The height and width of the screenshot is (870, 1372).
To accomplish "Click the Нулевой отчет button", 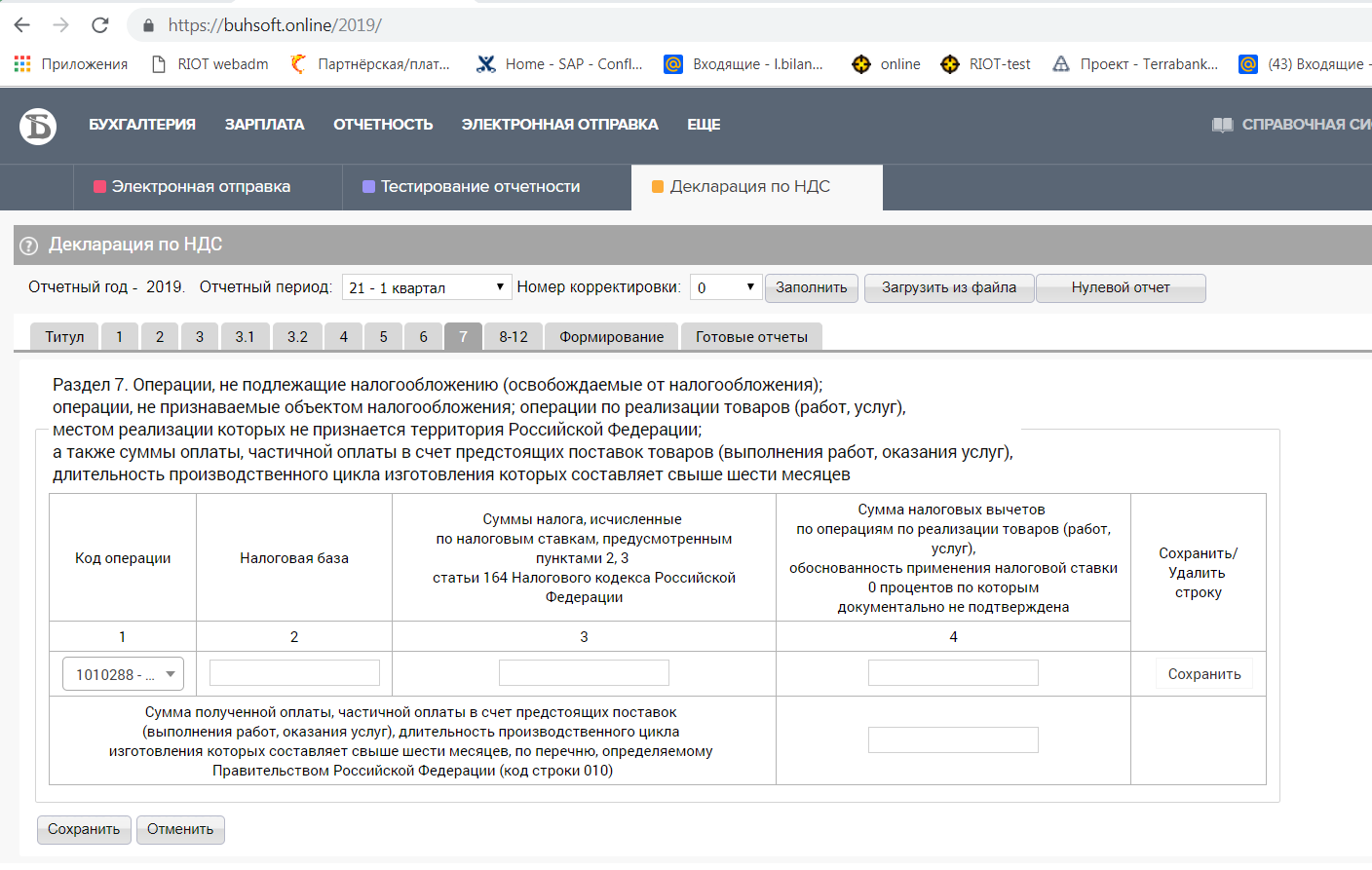I will (x=1121, y=288).
